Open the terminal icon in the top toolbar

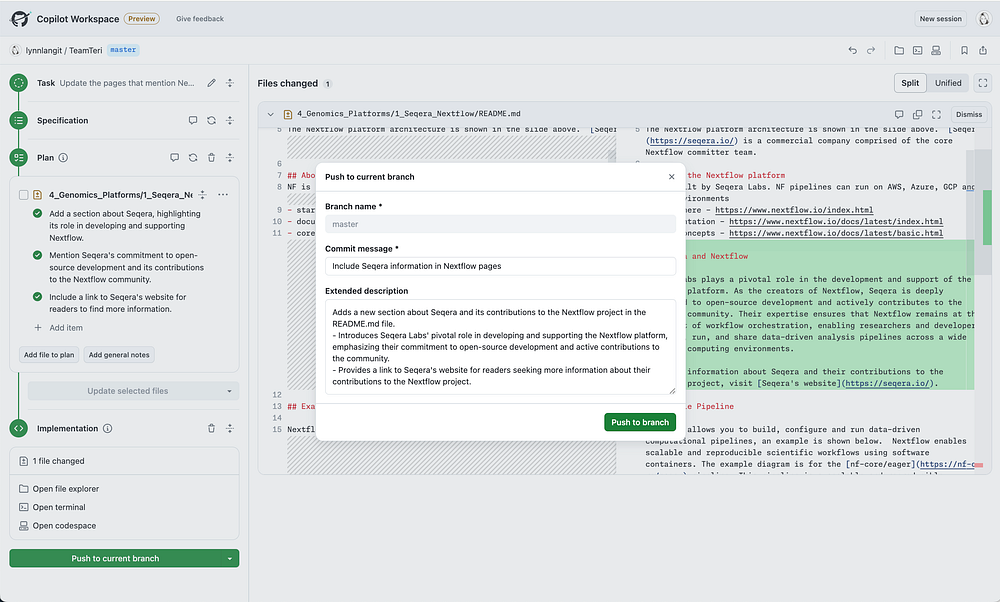[917, 50]
